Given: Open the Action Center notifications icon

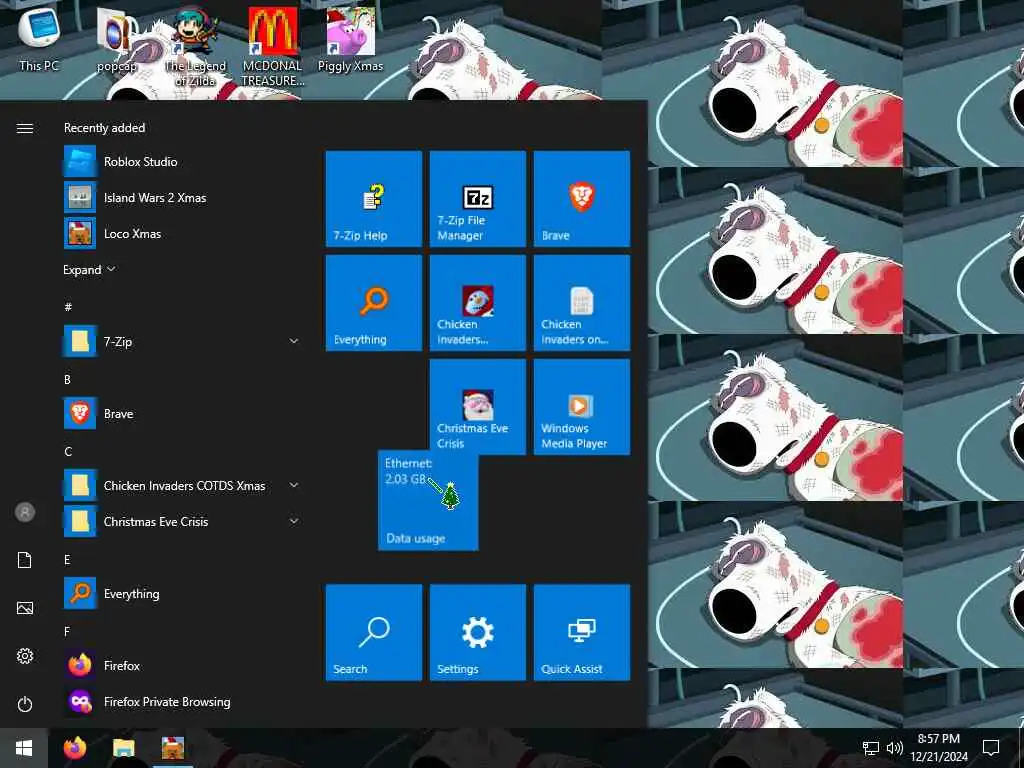Looking at the screenshot, I should tap(991, 748).
